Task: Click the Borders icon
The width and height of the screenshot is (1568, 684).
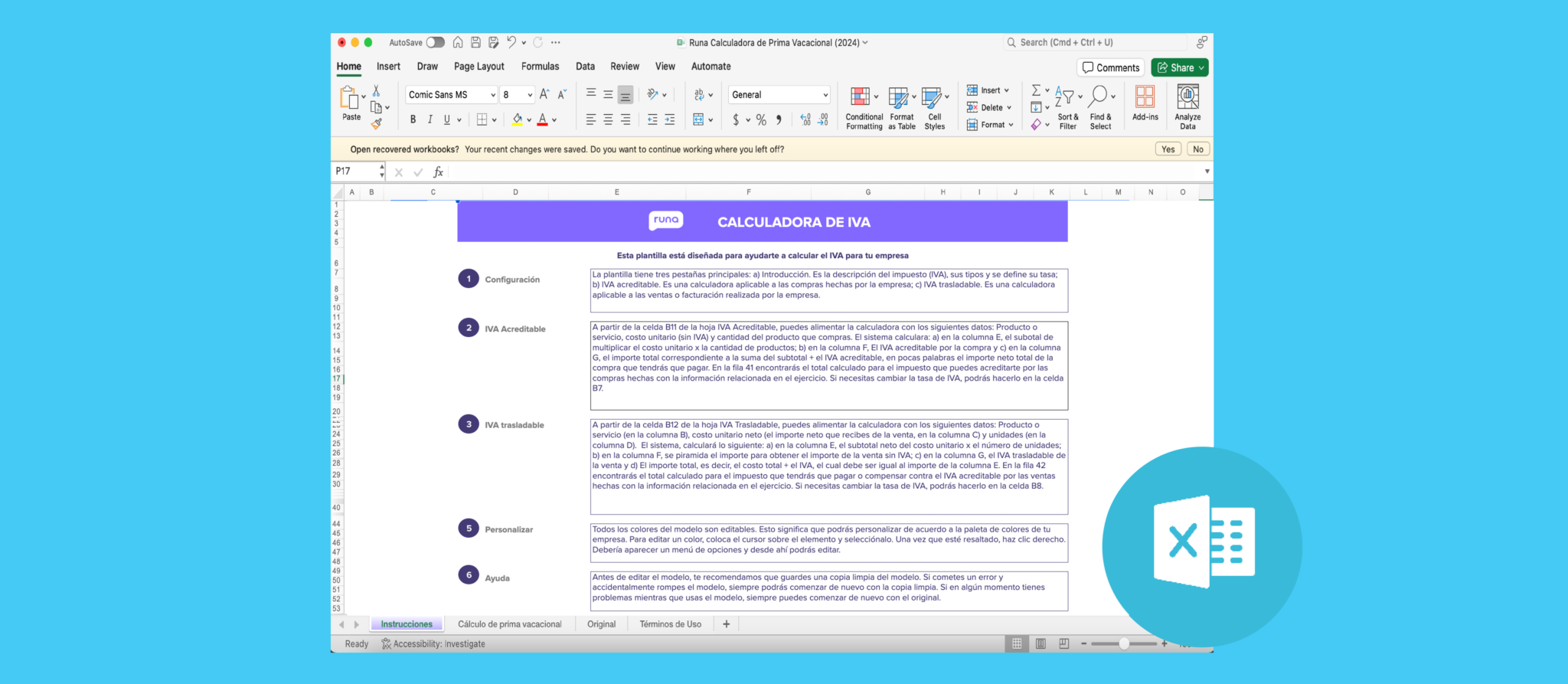Action: (482, 119)
